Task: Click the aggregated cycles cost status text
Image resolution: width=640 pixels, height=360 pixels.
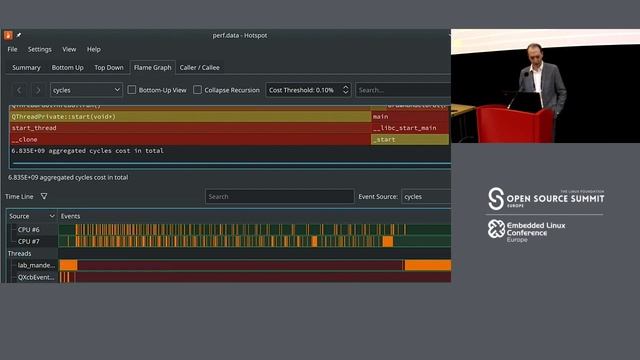Action: [x=68, y=178]
